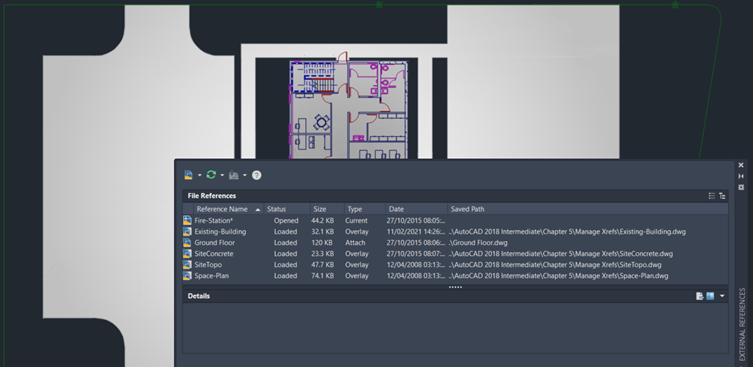The width and height of the screenshot is (753, 367).
Task: Select the Space-Plan reference
Action: point(211,276)
